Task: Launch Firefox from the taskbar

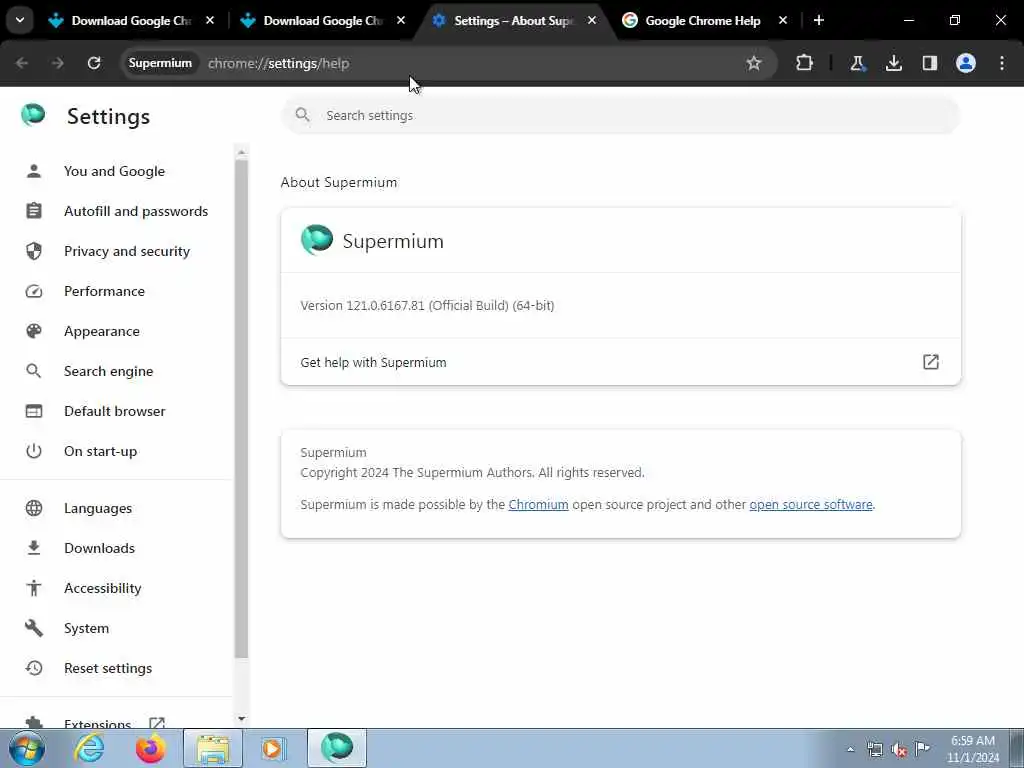Action: click(x=150, y=748)
